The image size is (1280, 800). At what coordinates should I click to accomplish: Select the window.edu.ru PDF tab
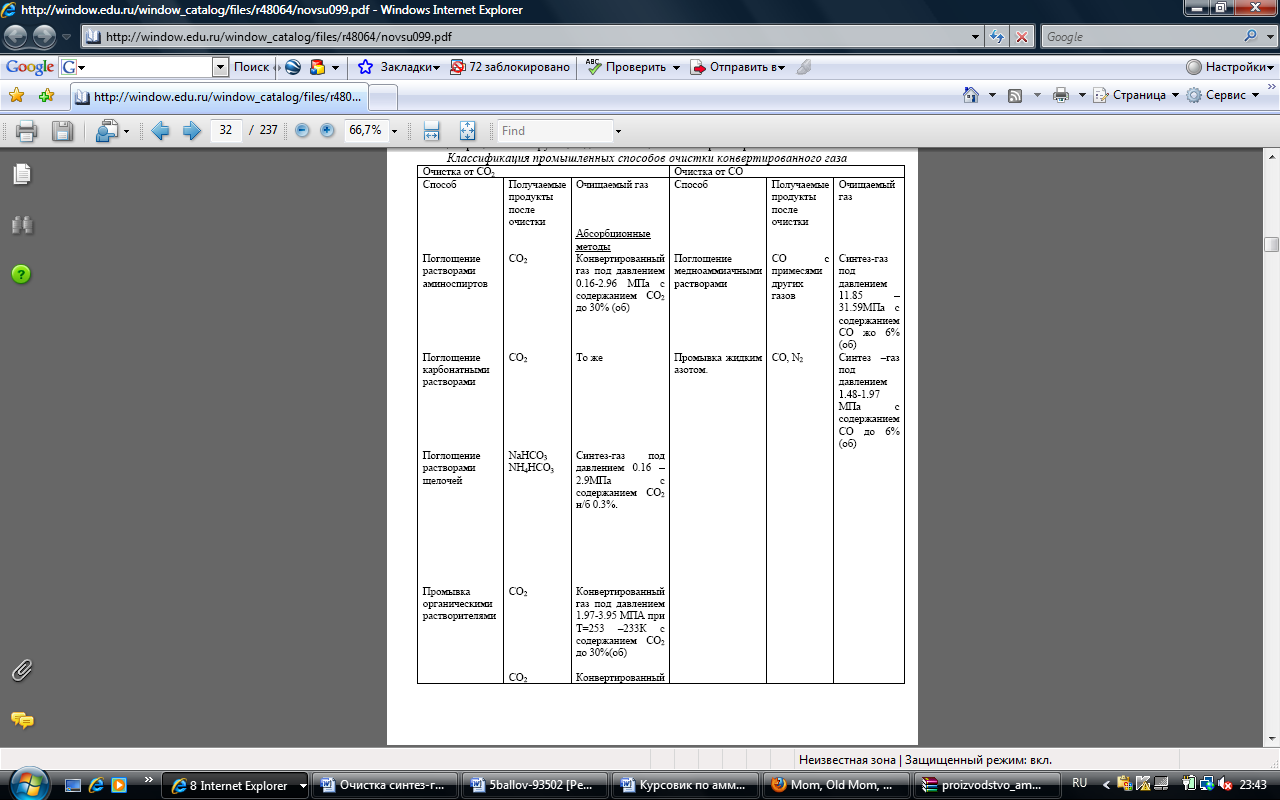(219, 97)
